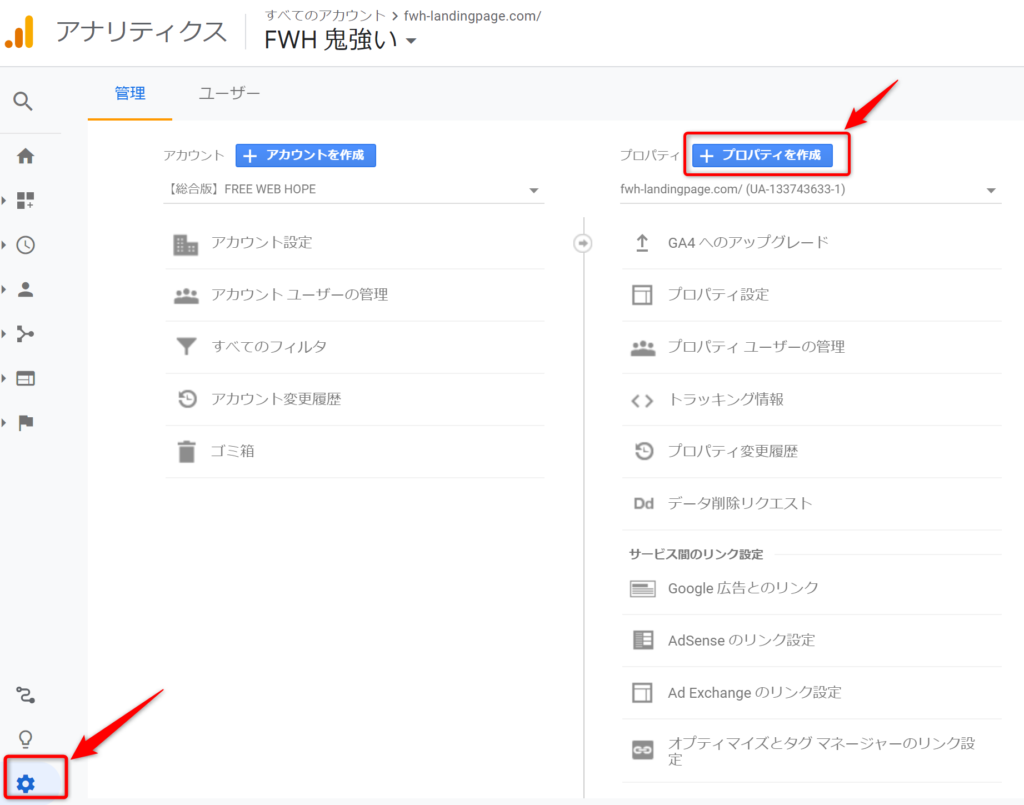Screen dimensions: 1024x805
Task: Click the Google 広告とのリンク icon
Action: pyautogui.click(x=643, y=589)
